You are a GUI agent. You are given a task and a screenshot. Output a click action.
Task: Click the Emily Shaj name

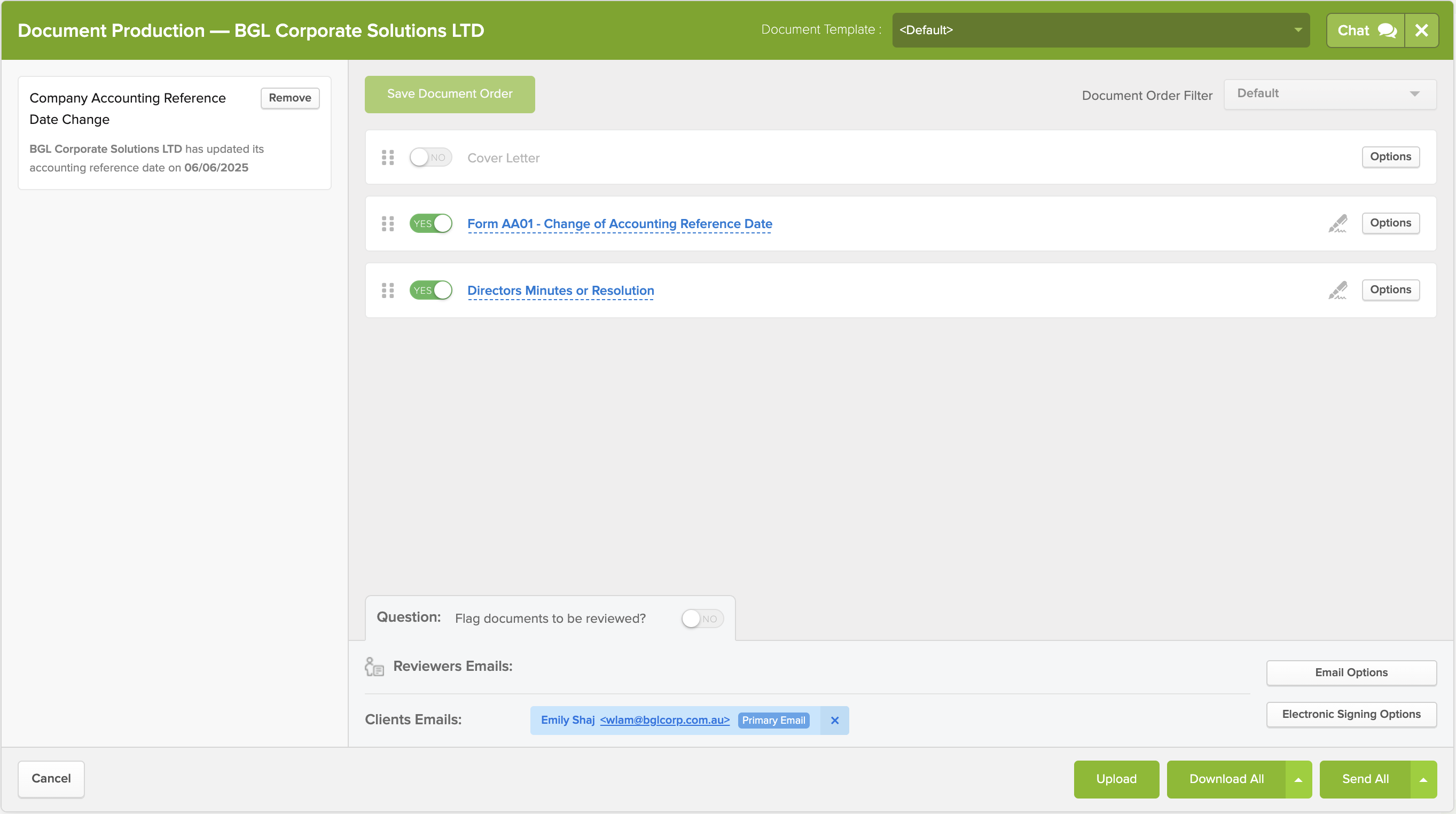tap(567, 719)
